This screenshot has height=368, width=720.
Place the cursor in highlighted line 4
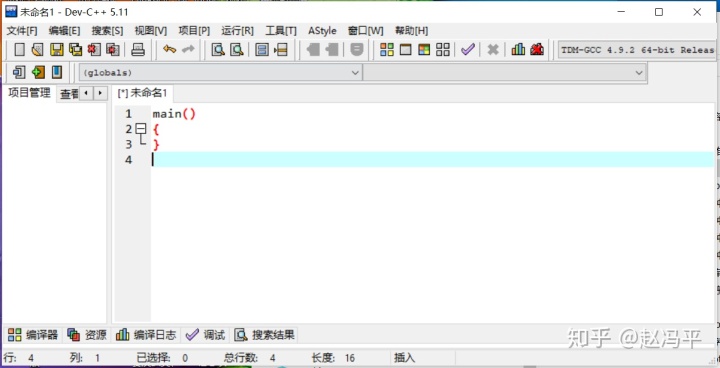coord(433,159)
